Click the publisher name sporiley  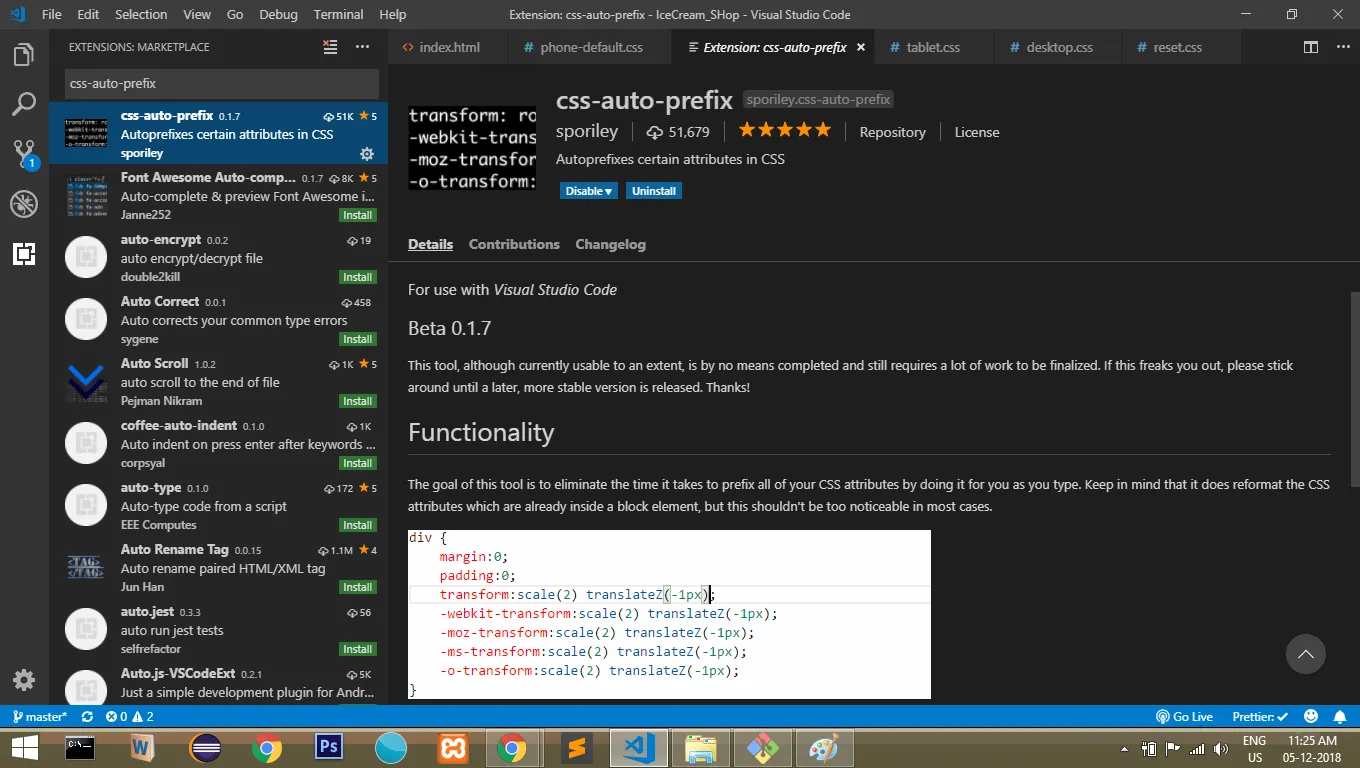(x=587, y=131)
